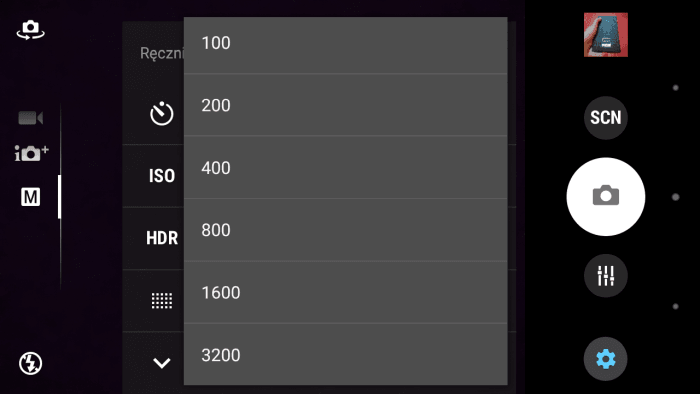Open manual adjustment sliders button
Image resolution: width=700 pixels, height=394 pixels.
pos(606,276)
